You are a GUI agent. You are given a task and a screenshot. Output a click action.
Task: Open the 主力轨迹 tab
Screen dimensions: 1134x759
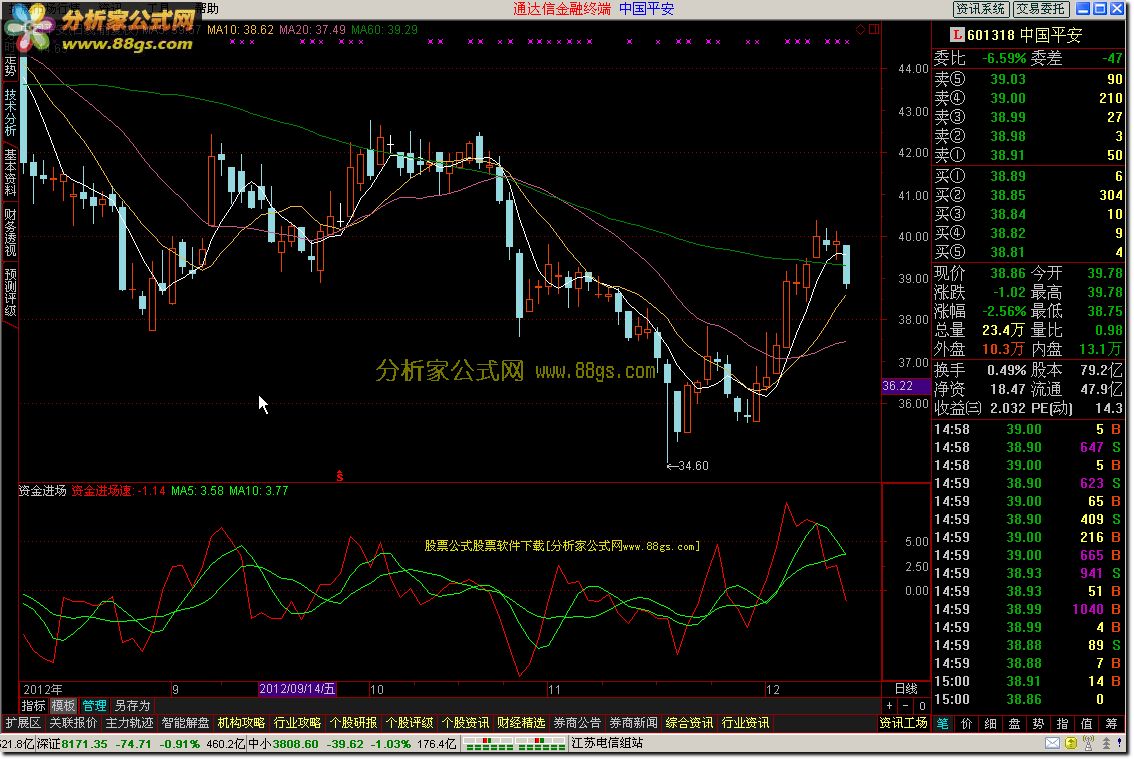pos(129,723)
